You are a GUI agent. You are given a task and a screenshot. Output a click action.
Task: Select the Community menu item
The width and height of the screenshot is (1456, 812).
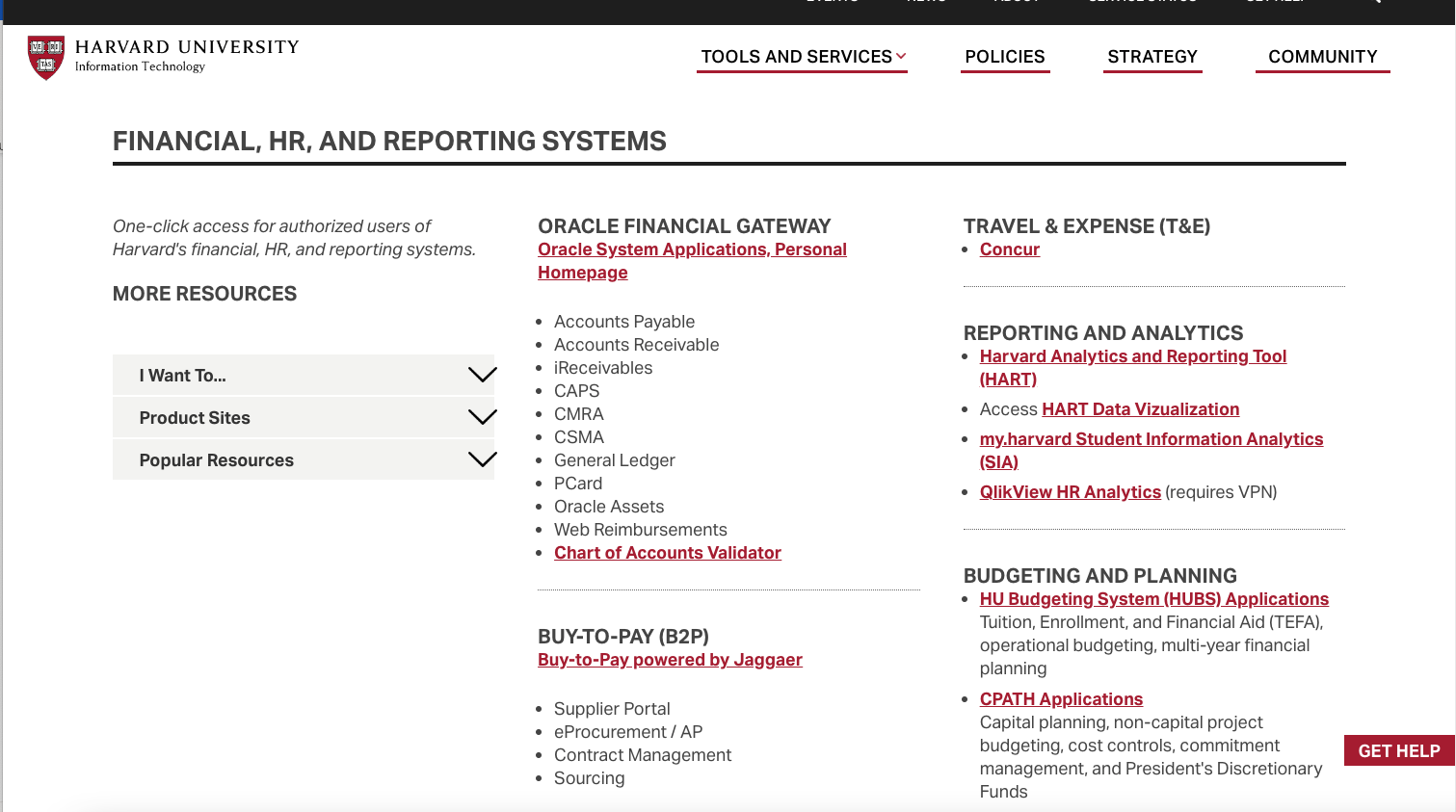[1323, 57]
